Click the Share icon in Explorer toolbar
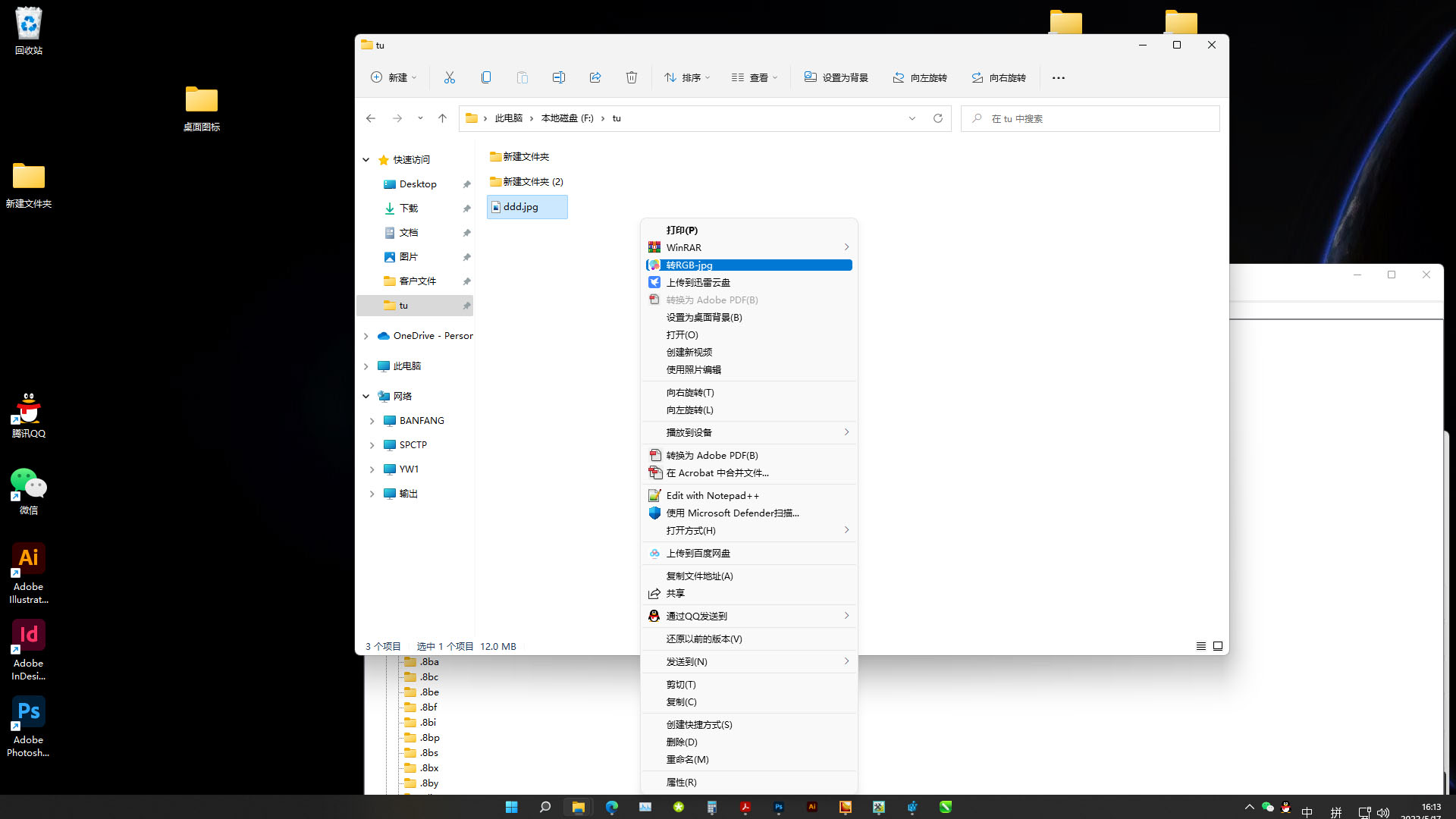 pos(595,77)
